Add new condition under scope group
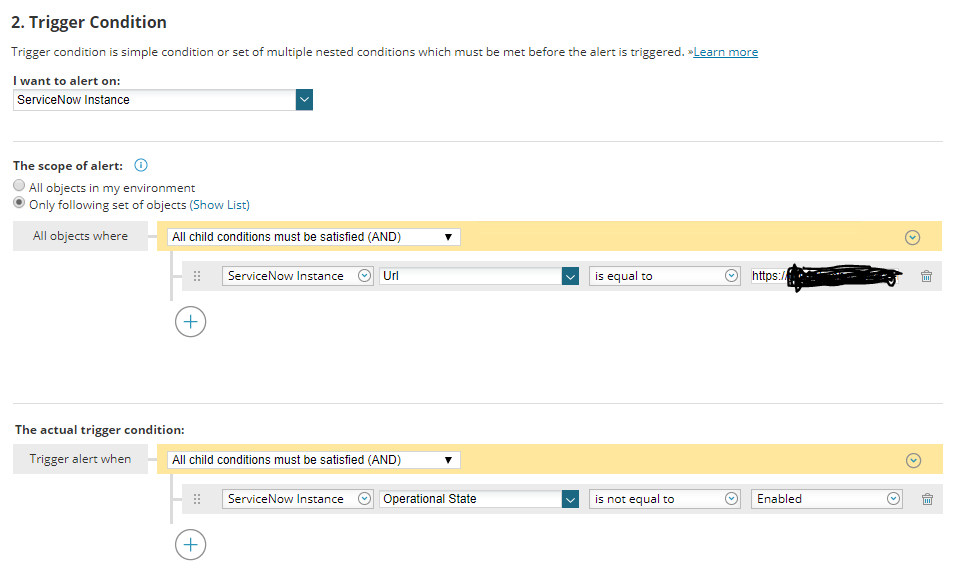This screenshot has width=971, height=580. (191, 322)
